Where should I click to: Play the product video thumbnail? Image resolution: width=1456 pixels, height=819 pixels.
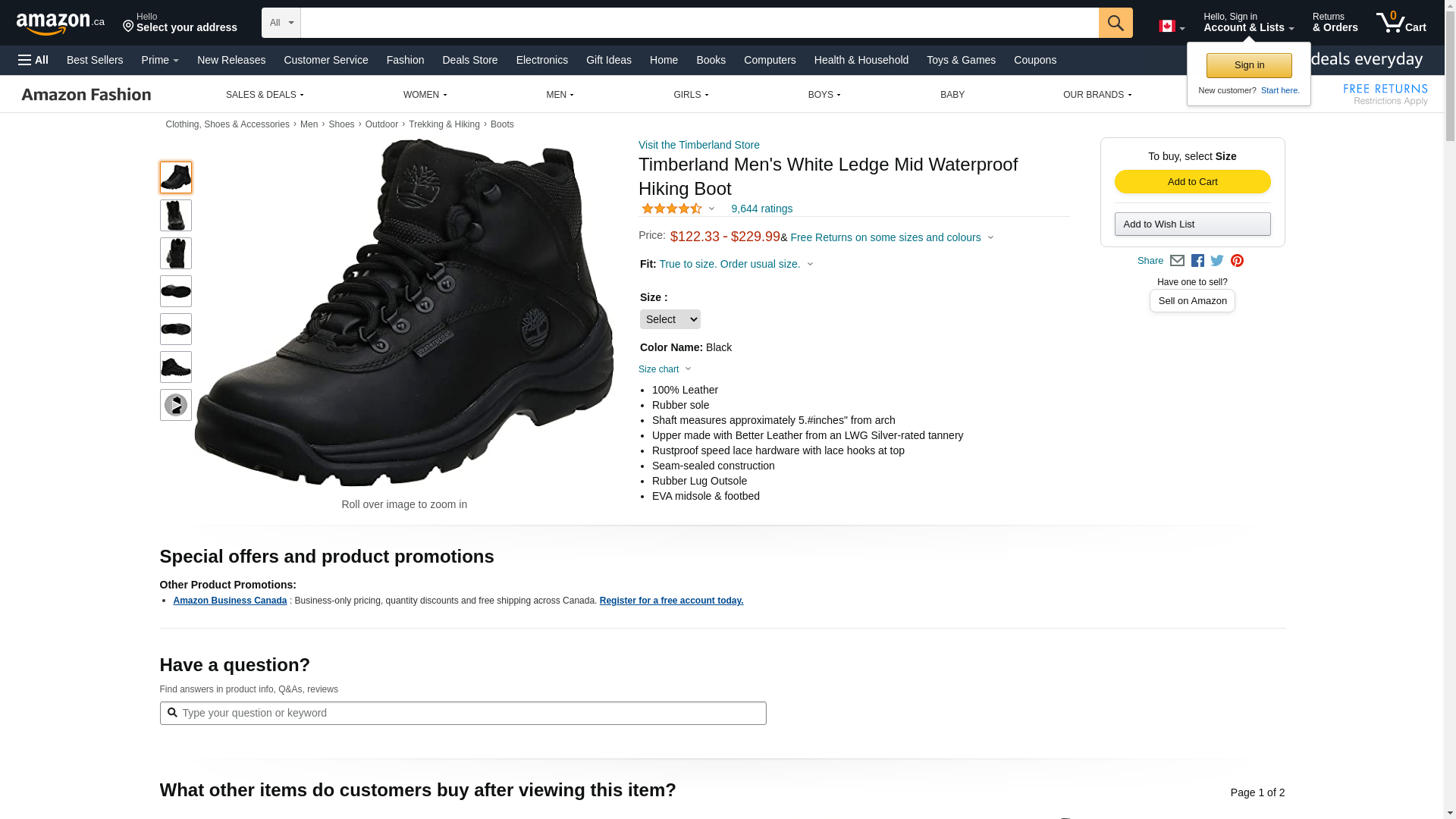click(176, 405)
